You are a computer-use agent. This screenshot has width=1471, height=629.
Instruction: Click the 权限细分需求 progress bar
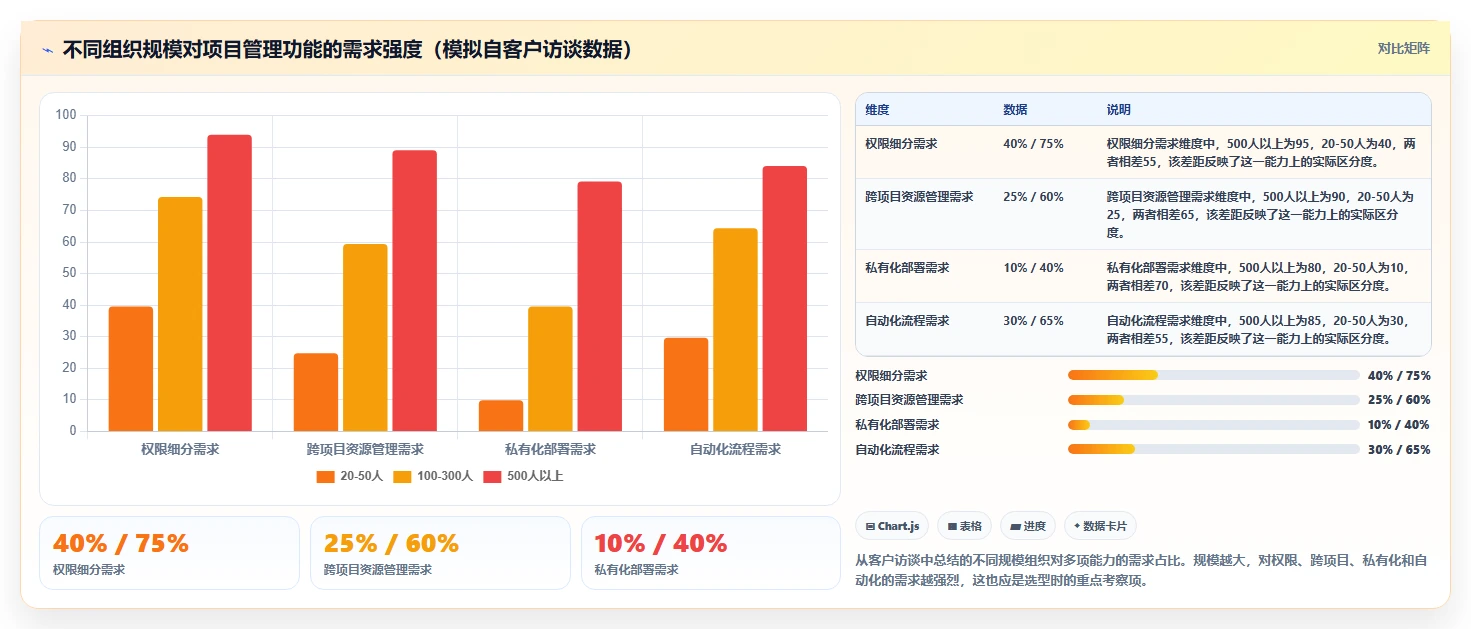point(1213,375)
